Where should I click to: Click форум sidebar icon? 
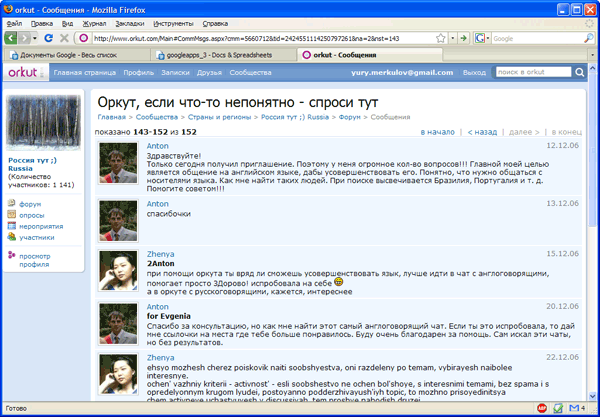pyautogui.click(x=11, y=203)
